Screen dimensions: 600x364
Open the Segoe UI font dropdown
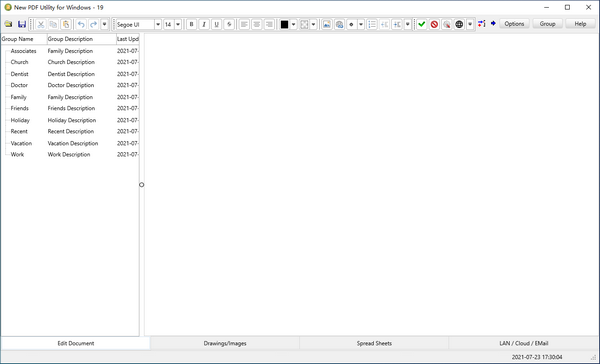point(158,24)
